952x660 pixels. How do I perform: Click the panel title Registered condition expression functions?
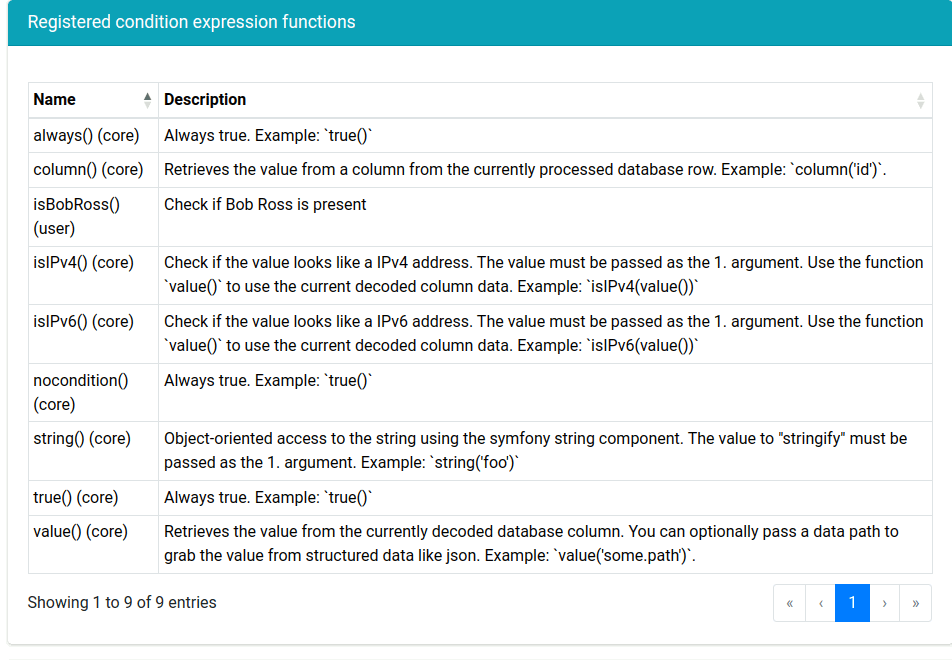pos(191,22)
